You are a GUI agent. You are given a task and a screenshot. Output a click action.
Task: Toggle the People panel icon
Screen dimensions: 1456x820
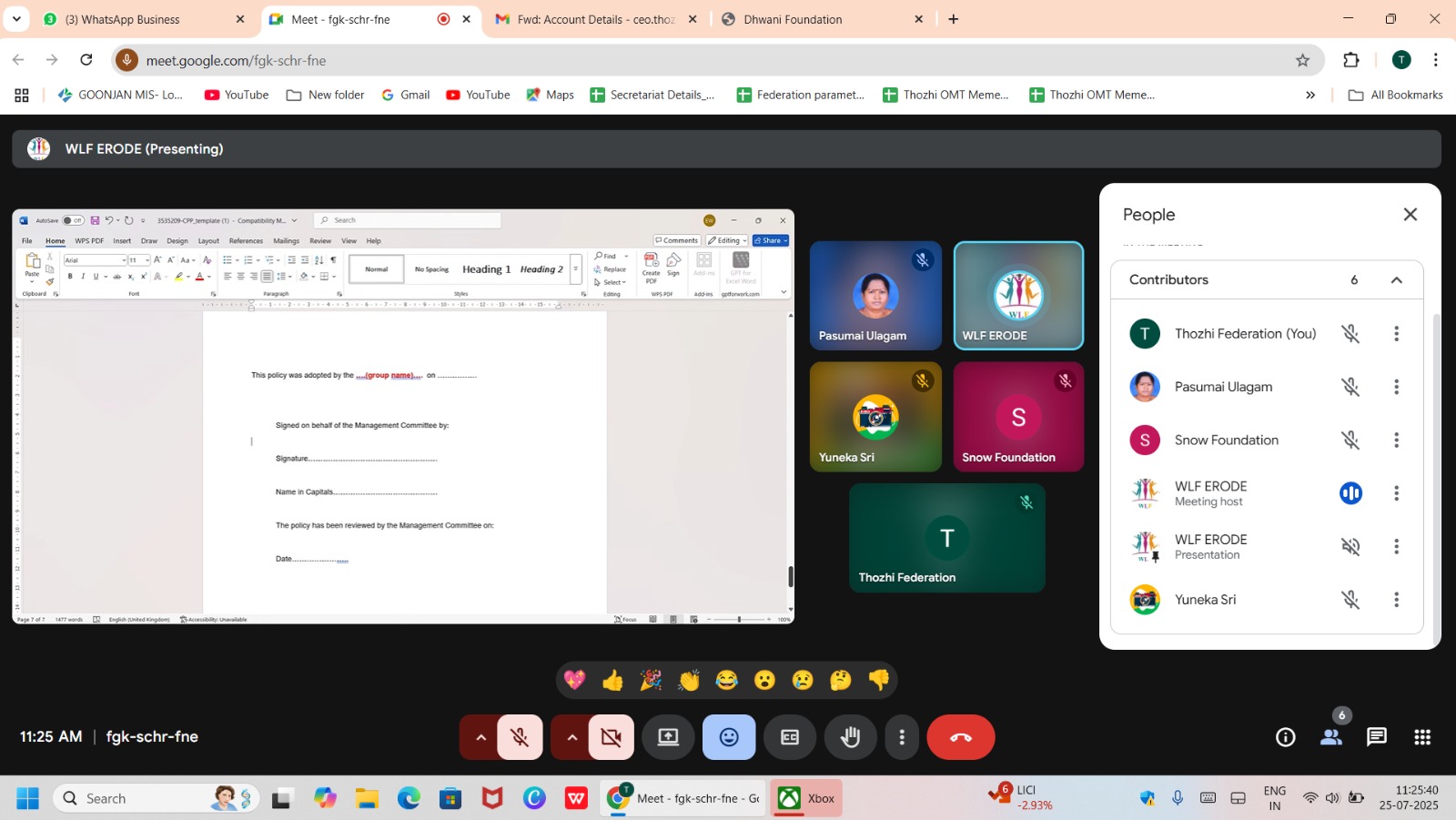tap(1331, 737)
